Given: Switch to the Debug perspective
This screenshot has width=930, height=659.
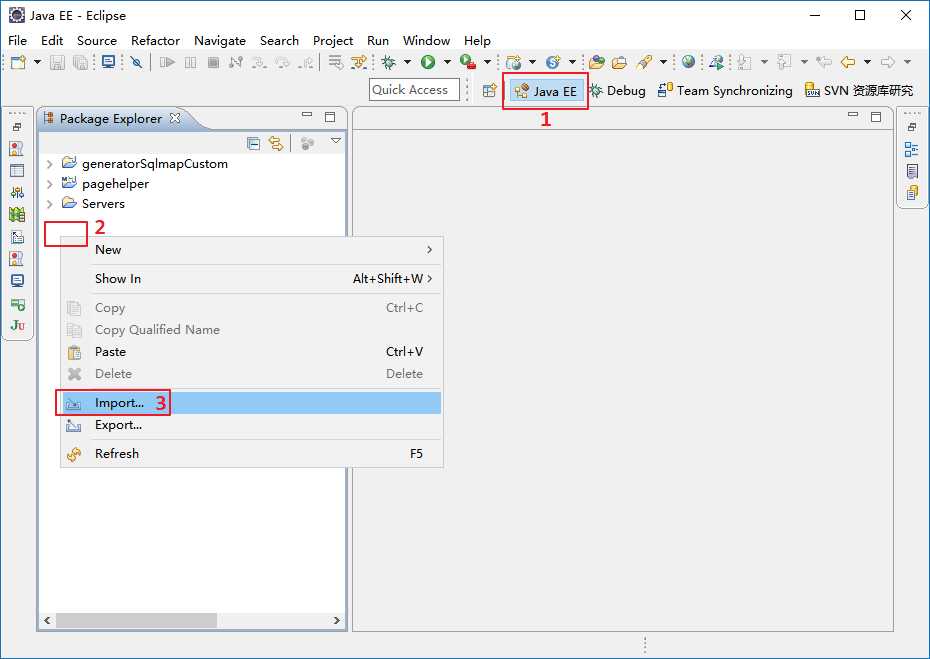Looking at the screenshot, I should (x=618, y=91).
